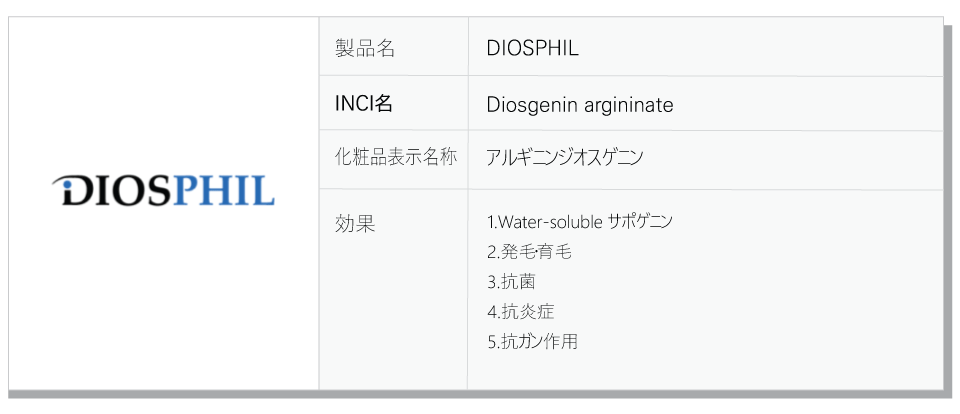This screenshot has width=960, height=414.
Task: Click the 製品名 label cell
Action: coord(394,47)
